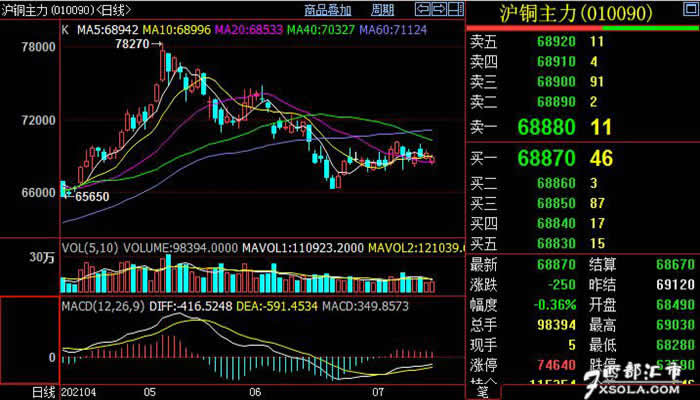Screen dimensions: 700x400
Task: Click the red-green bid/ask ratio bar
Action: 582,28
